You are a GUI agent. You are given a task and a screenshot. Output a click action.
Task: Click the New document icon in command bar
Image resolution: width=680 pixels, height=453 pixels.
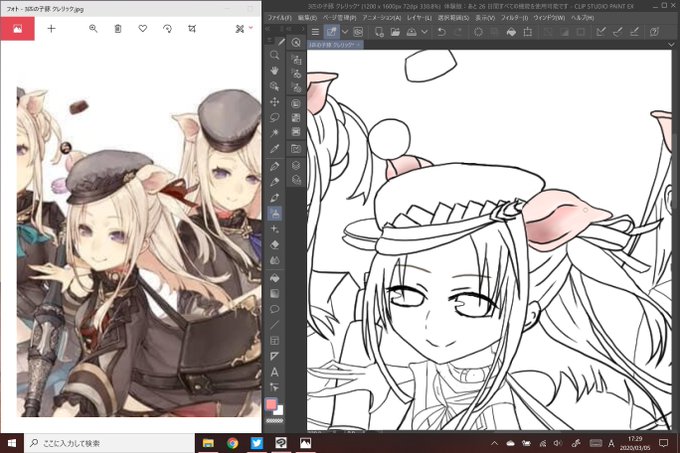coord(379,32)
